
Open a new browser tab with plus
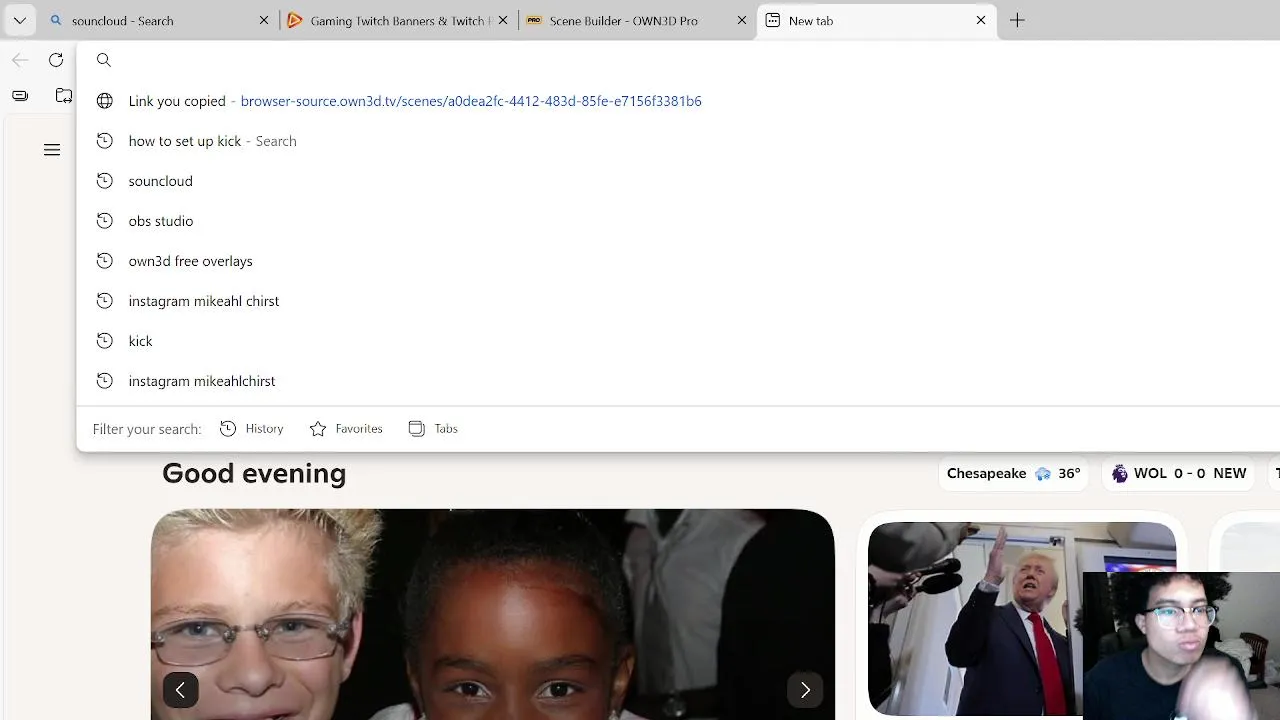[x=1017, y=20]
